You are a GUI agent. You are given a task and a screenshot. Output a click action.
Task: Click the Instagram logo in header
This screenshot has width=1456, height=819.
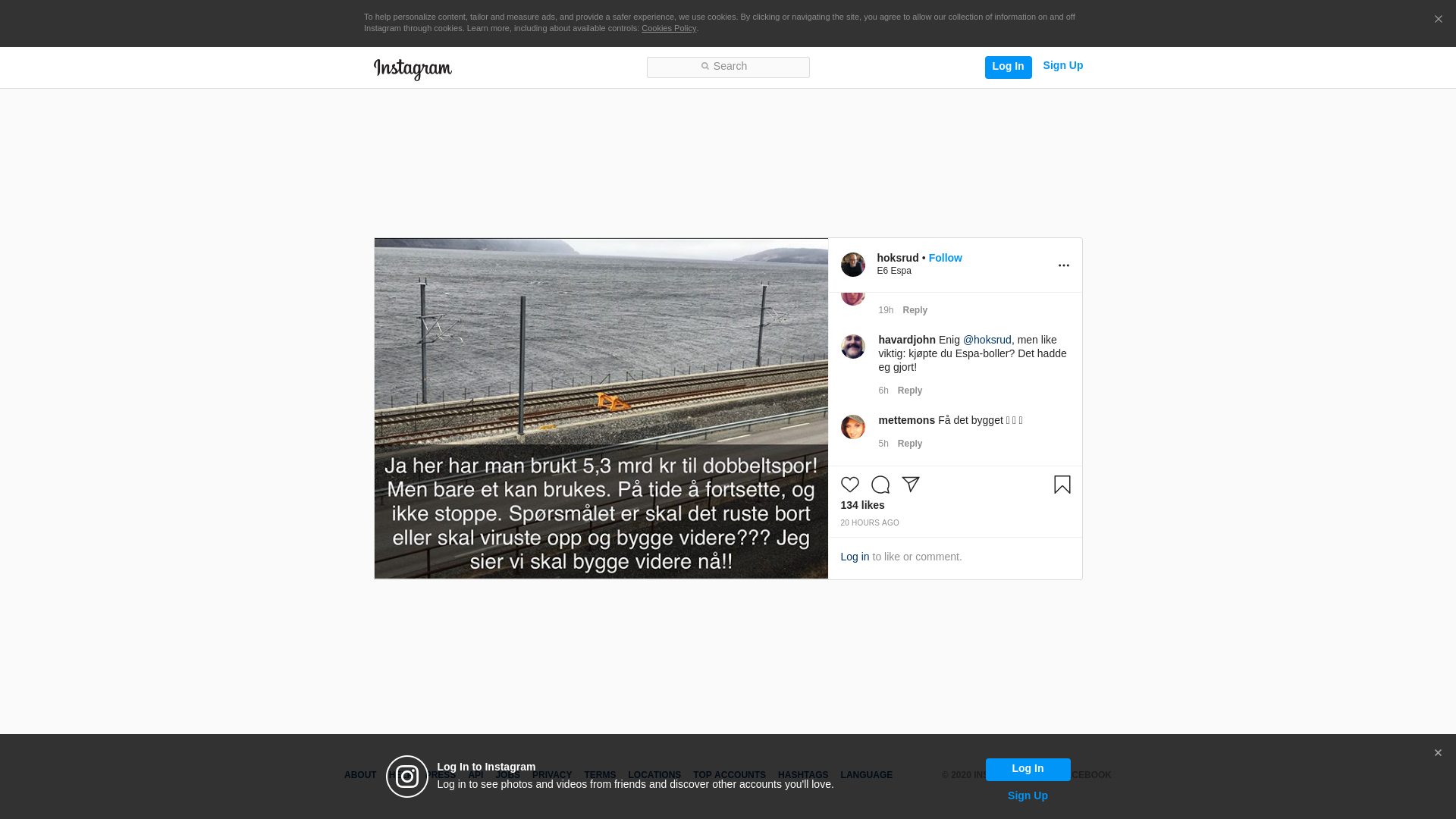413,69
